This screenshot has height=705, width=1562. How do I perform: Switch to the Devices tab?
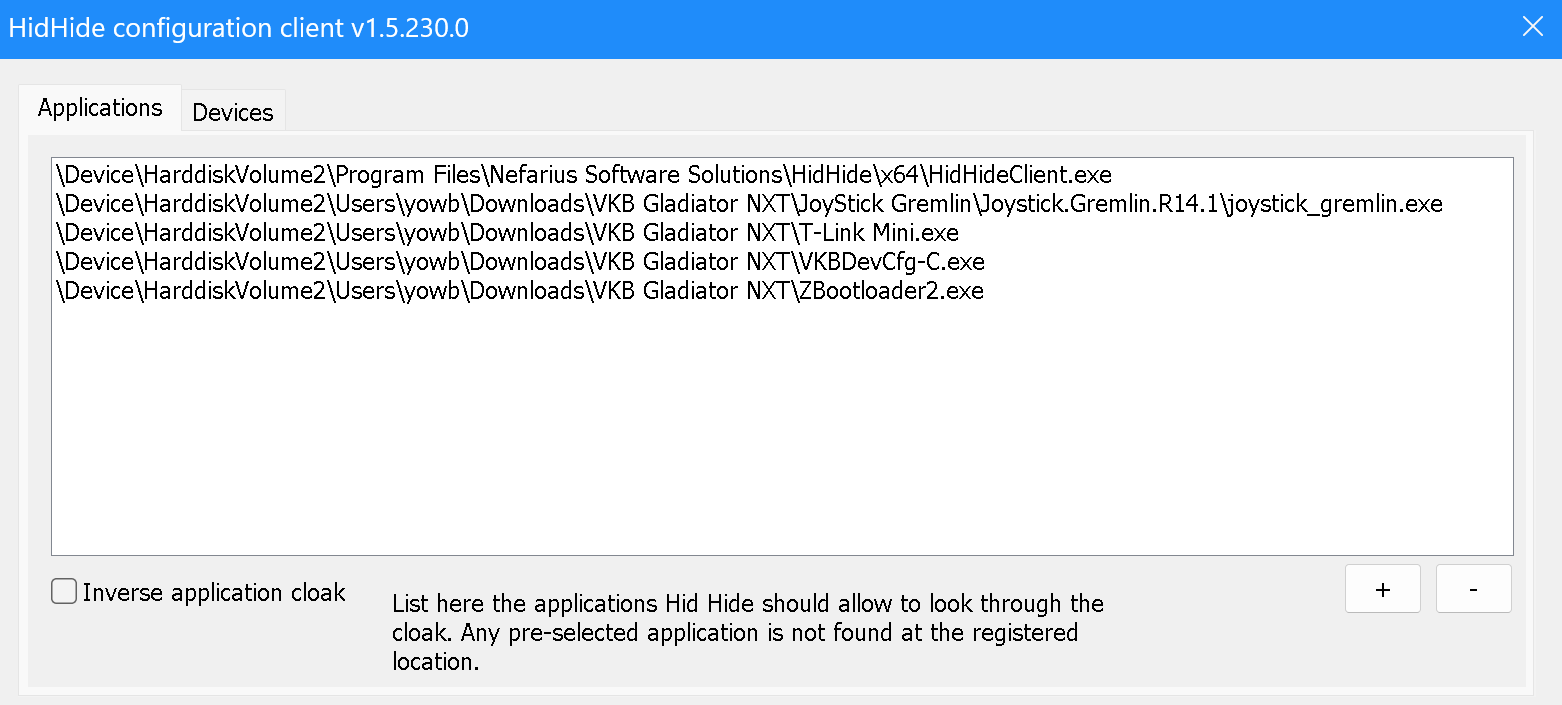click(x=233, y=112)
